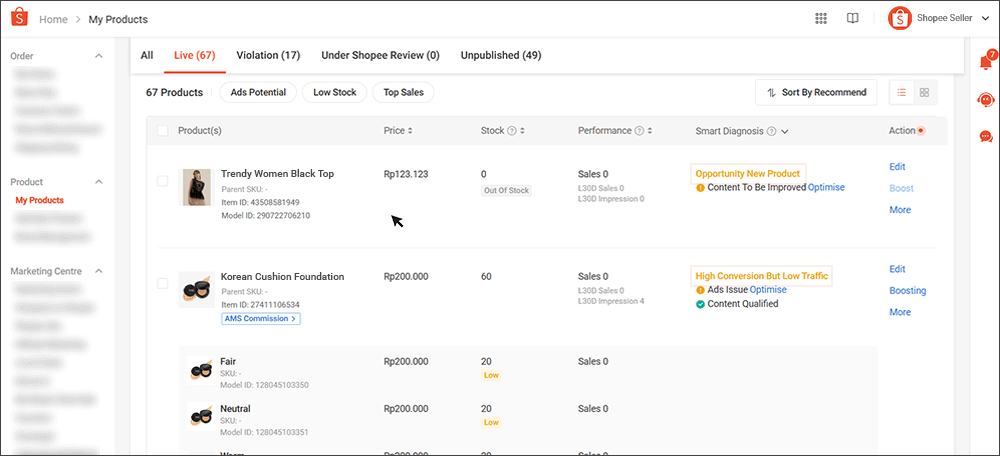1000x456 pixels.
Task: Click the Shopee logo icon
Action: (19, 18)
